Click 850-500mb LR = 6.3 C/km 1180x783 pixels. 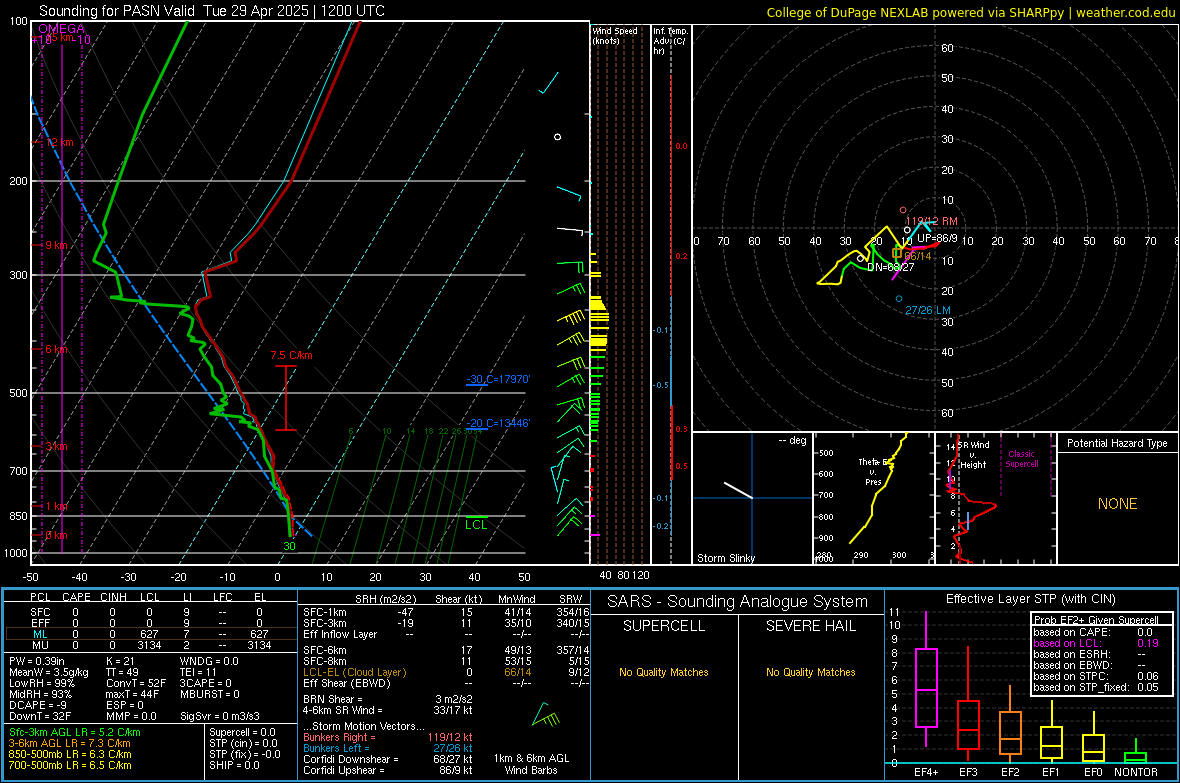click(70, 754)
